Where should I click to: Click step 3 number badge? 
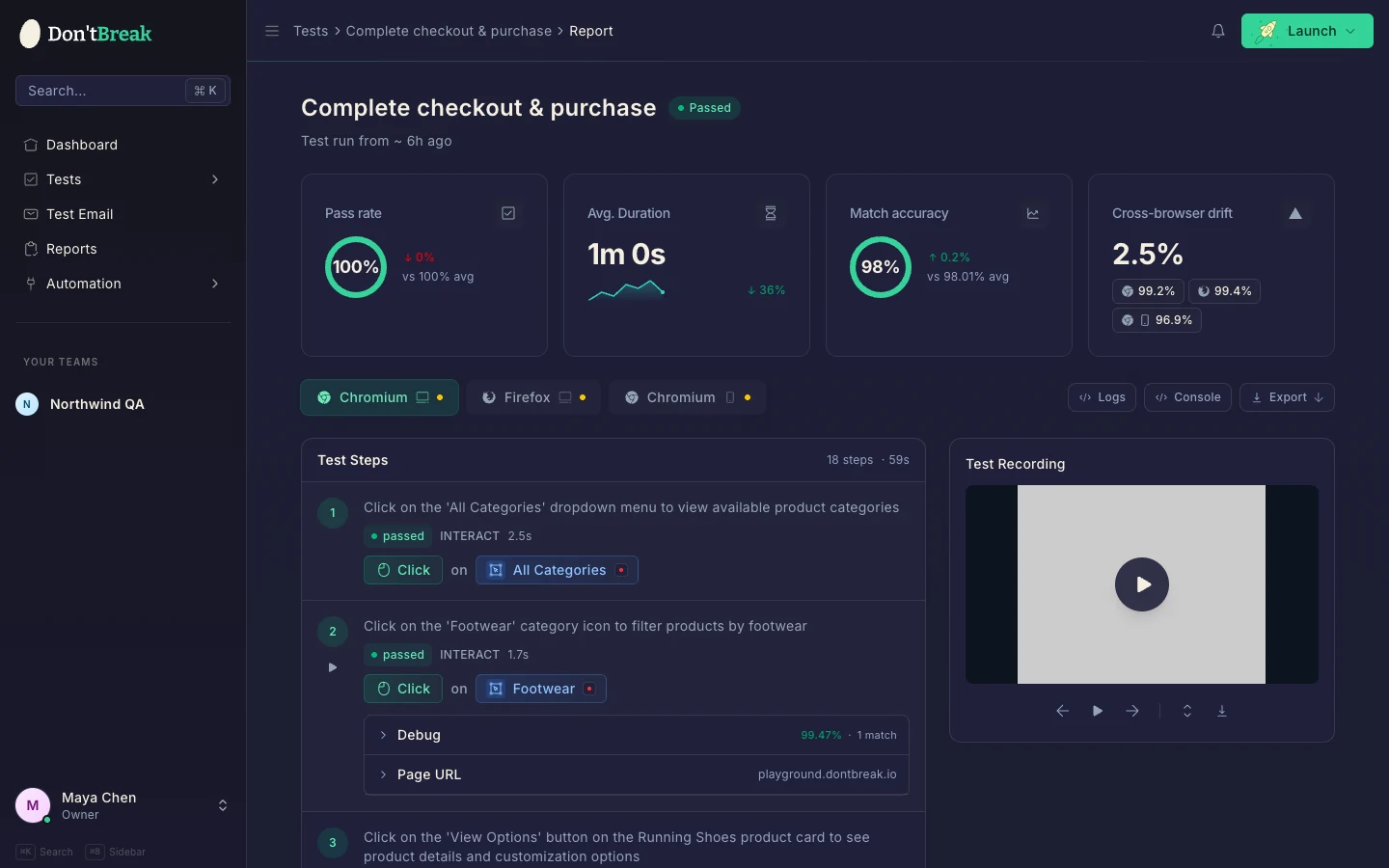[333, 843]
